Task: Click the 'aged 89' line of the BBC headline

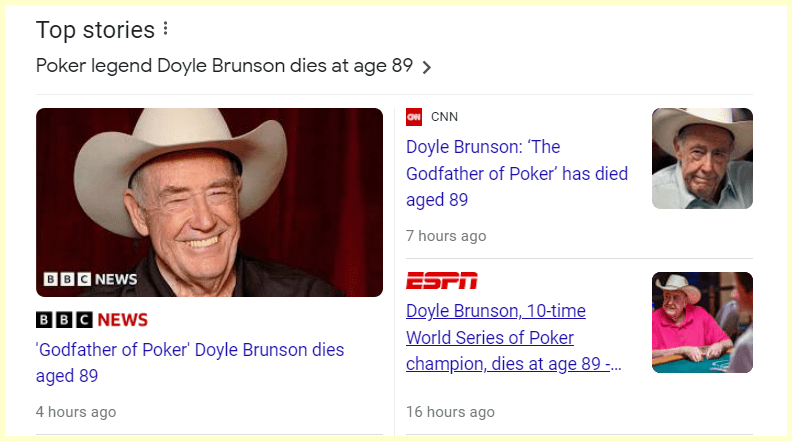Action: click(67, 376)
